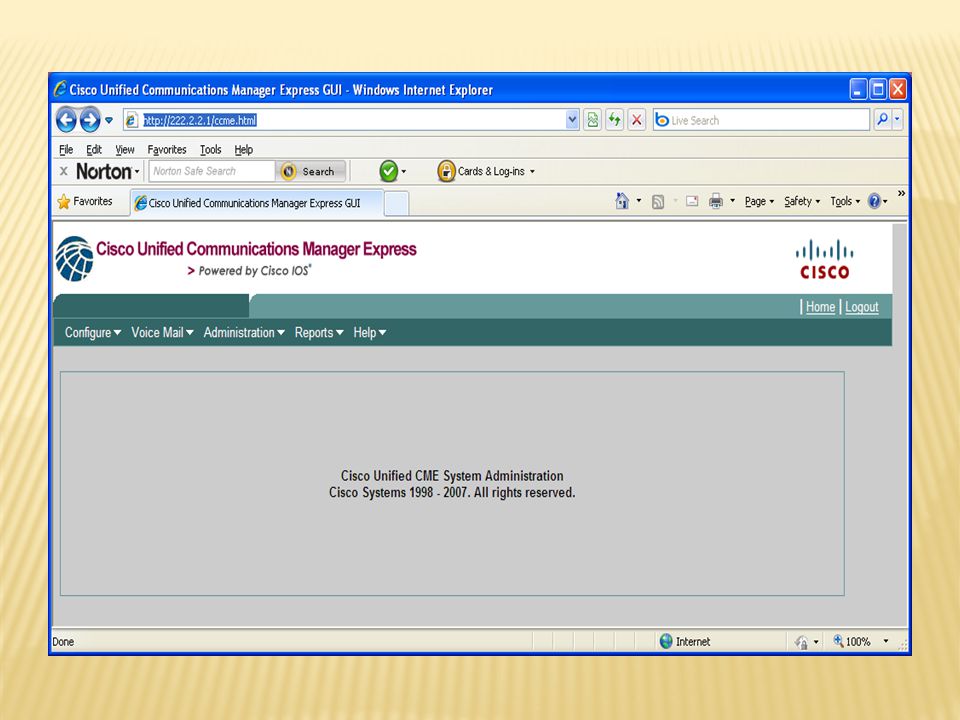Open search provider options dropdown
This screenshot has width=960, height=720.
898,120
